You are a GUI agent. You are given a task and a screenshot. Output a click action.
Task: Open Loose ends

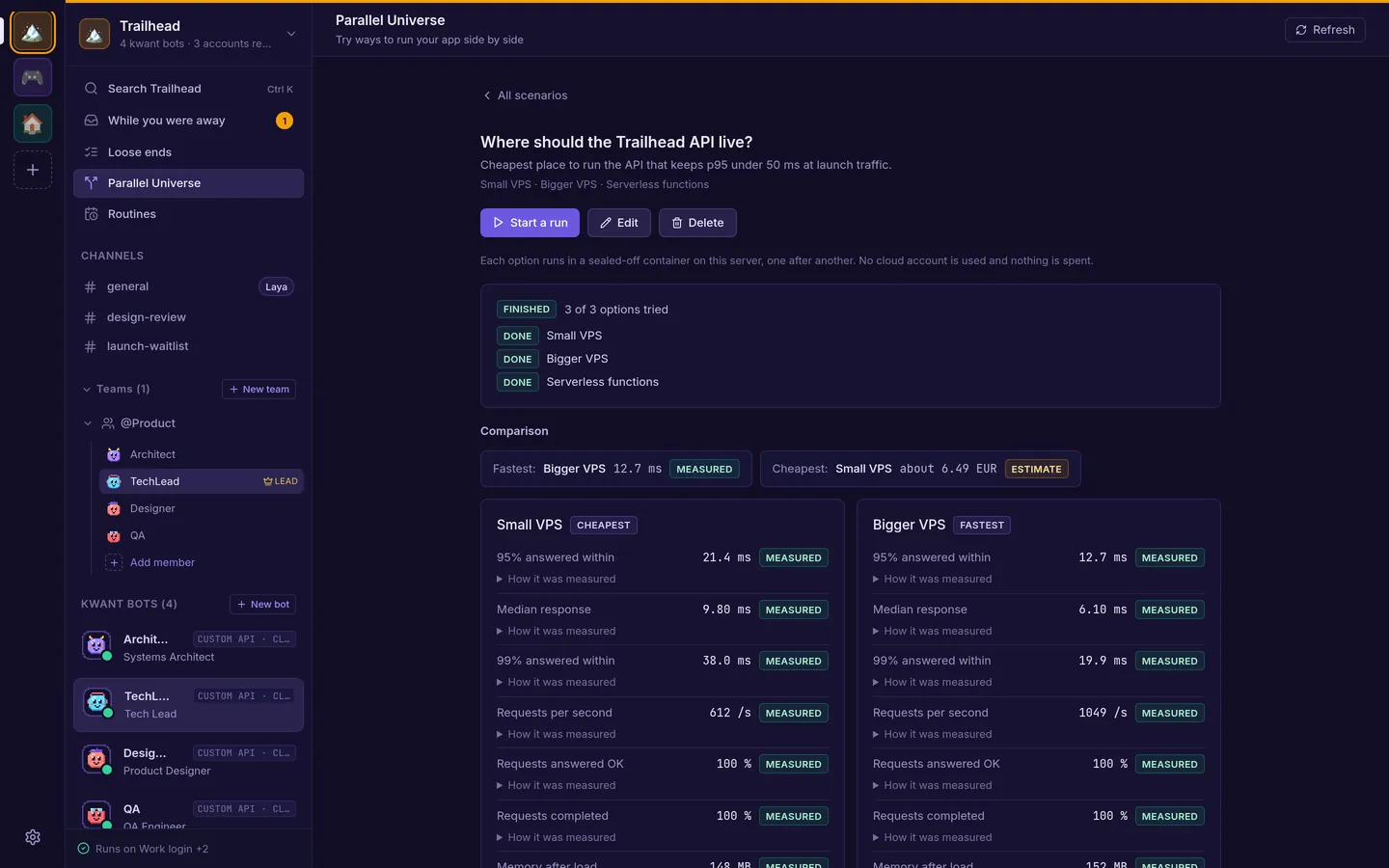coord(188,152)
